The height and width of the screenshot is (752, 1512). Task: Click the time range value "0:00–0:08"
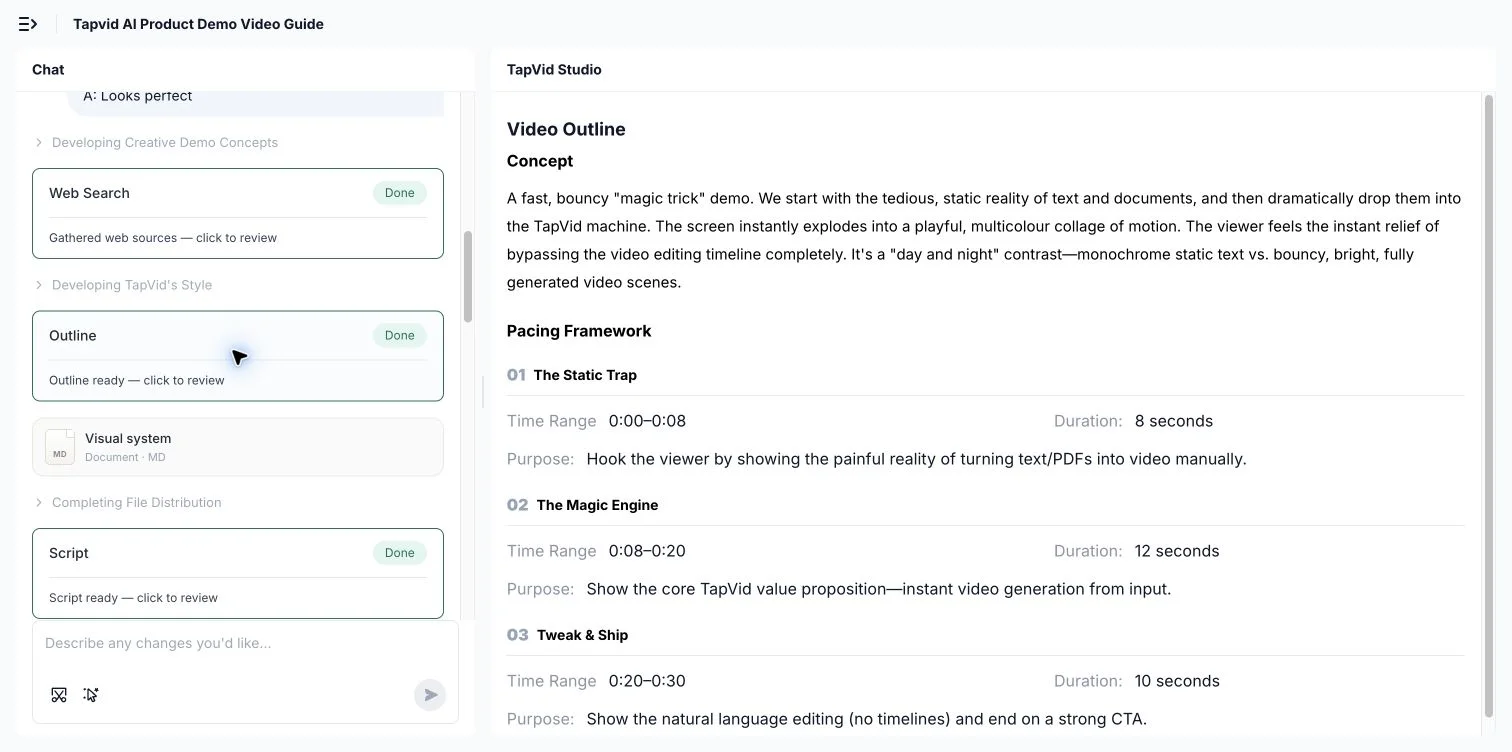[647, 421]
